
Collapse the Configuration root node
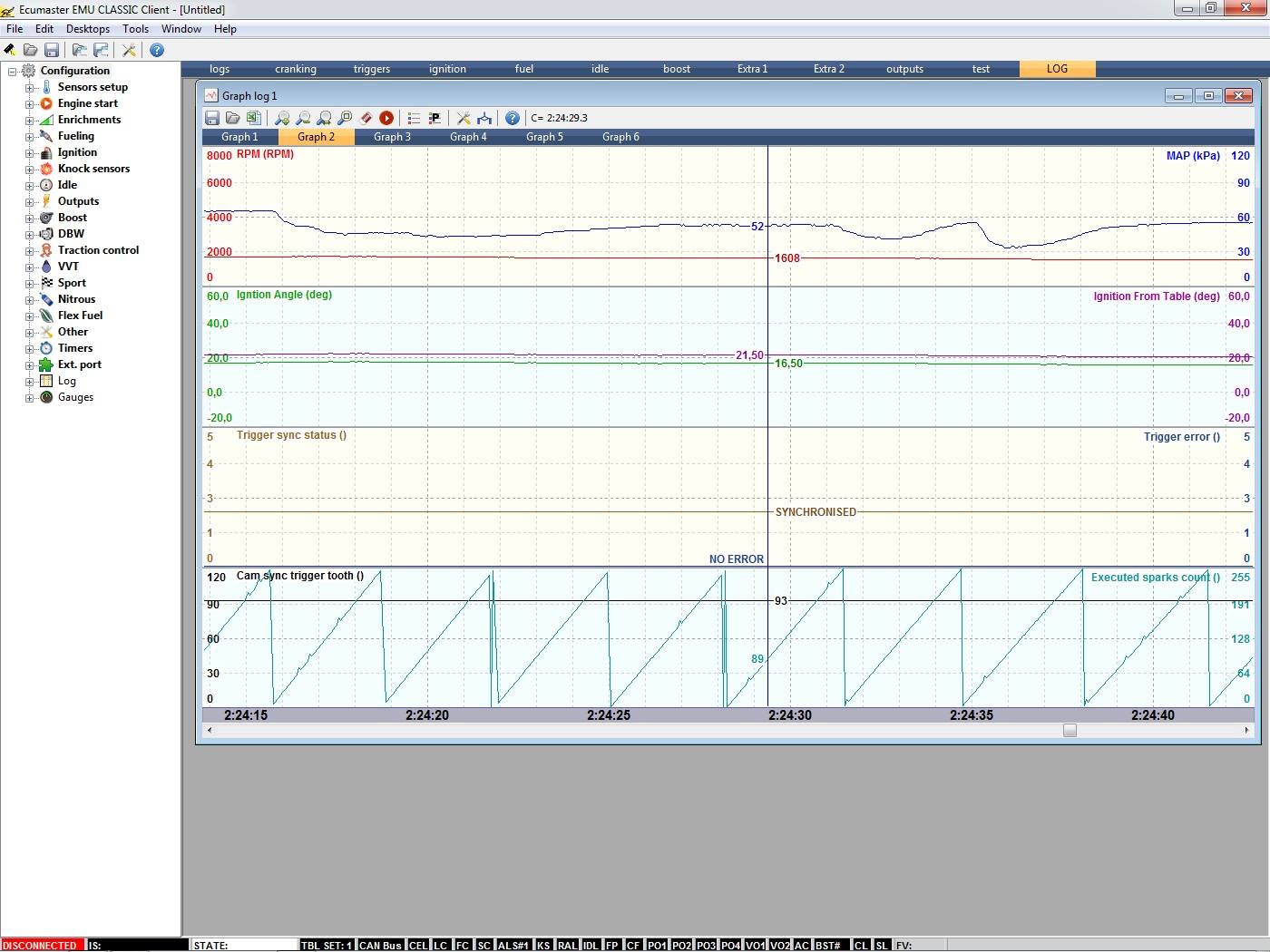[13, 72]
